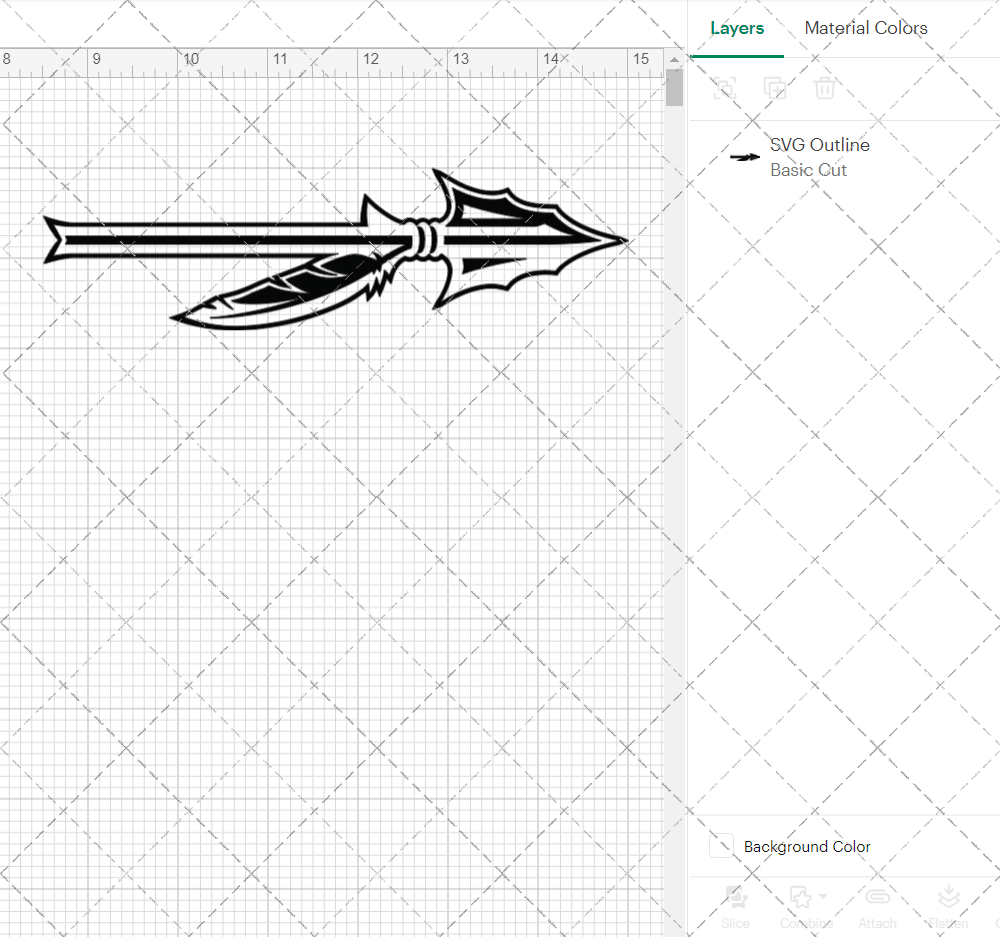This screenshot has width=1000, height=937.
Task: Switch to the Layers tab
Action: point(737,28)
